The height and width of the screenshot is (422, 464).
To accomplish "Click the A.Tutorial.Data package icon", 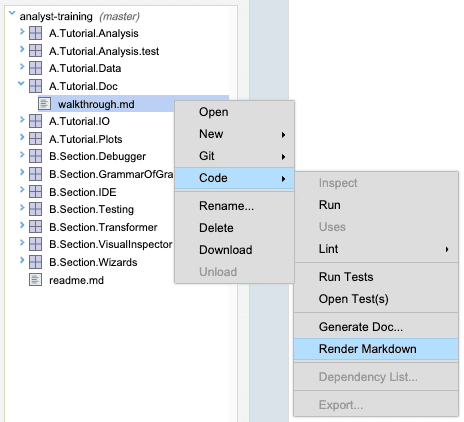I will (x=35, y=68).
